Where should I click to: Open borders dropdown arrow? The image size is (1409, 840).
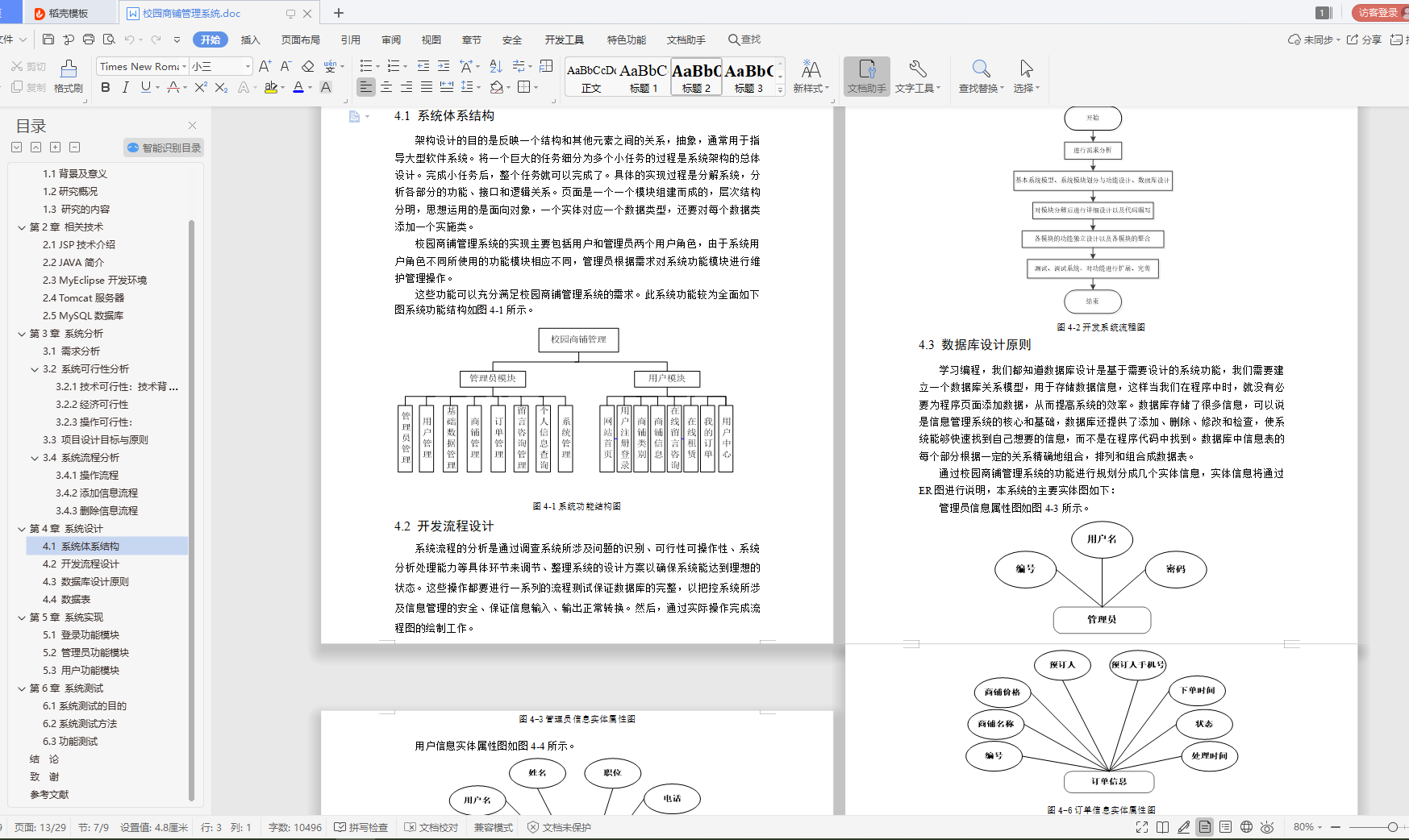pyautogui.click(x=536, y=88)
